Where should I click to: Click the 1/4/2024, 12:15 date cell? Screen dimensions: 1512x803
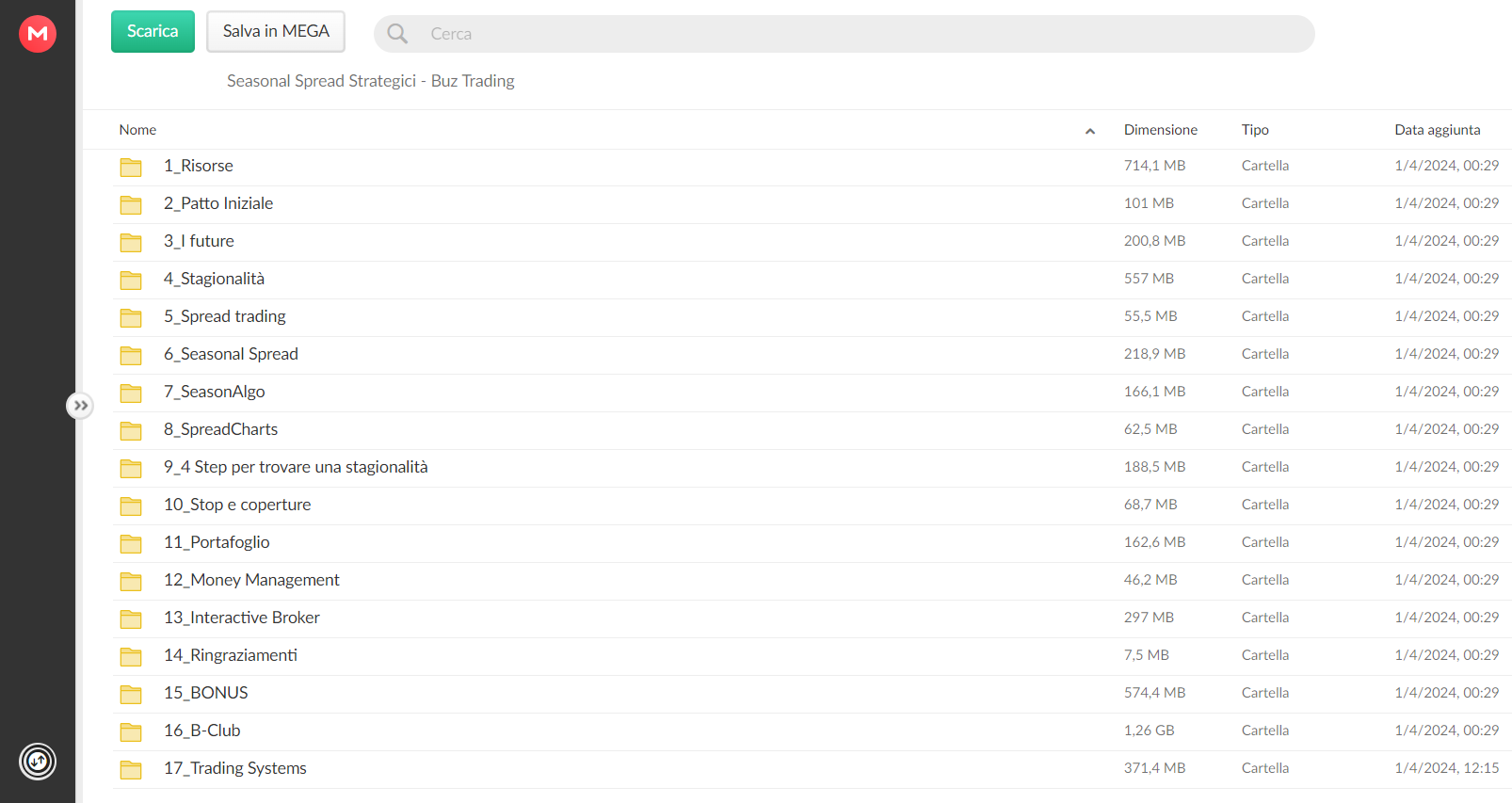tap(1447, 768)
